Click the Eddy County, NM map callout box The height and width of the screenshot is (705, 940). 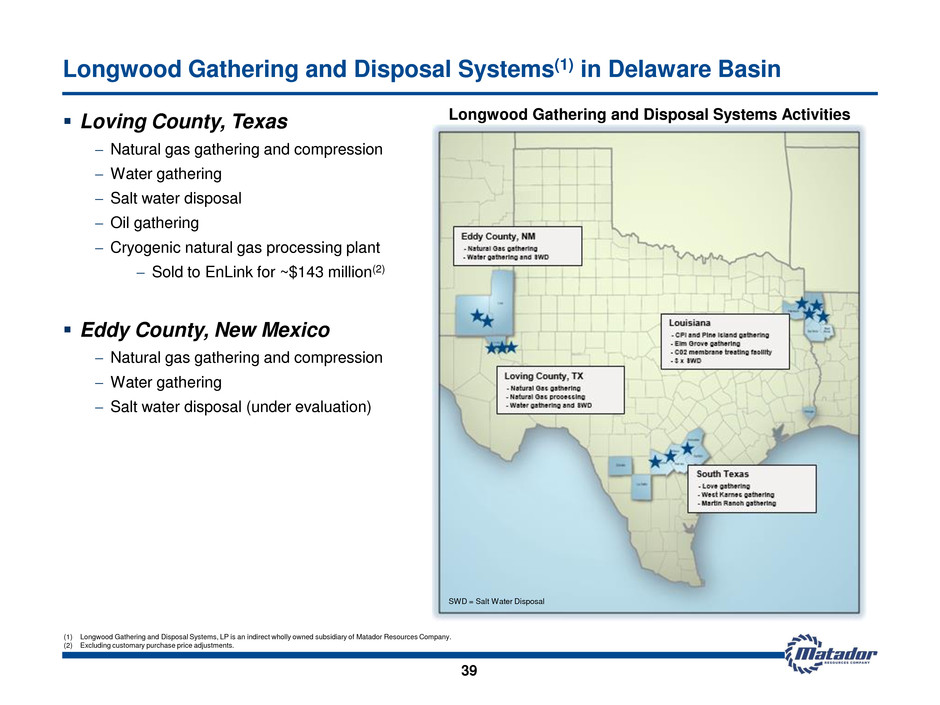point(517,246)
